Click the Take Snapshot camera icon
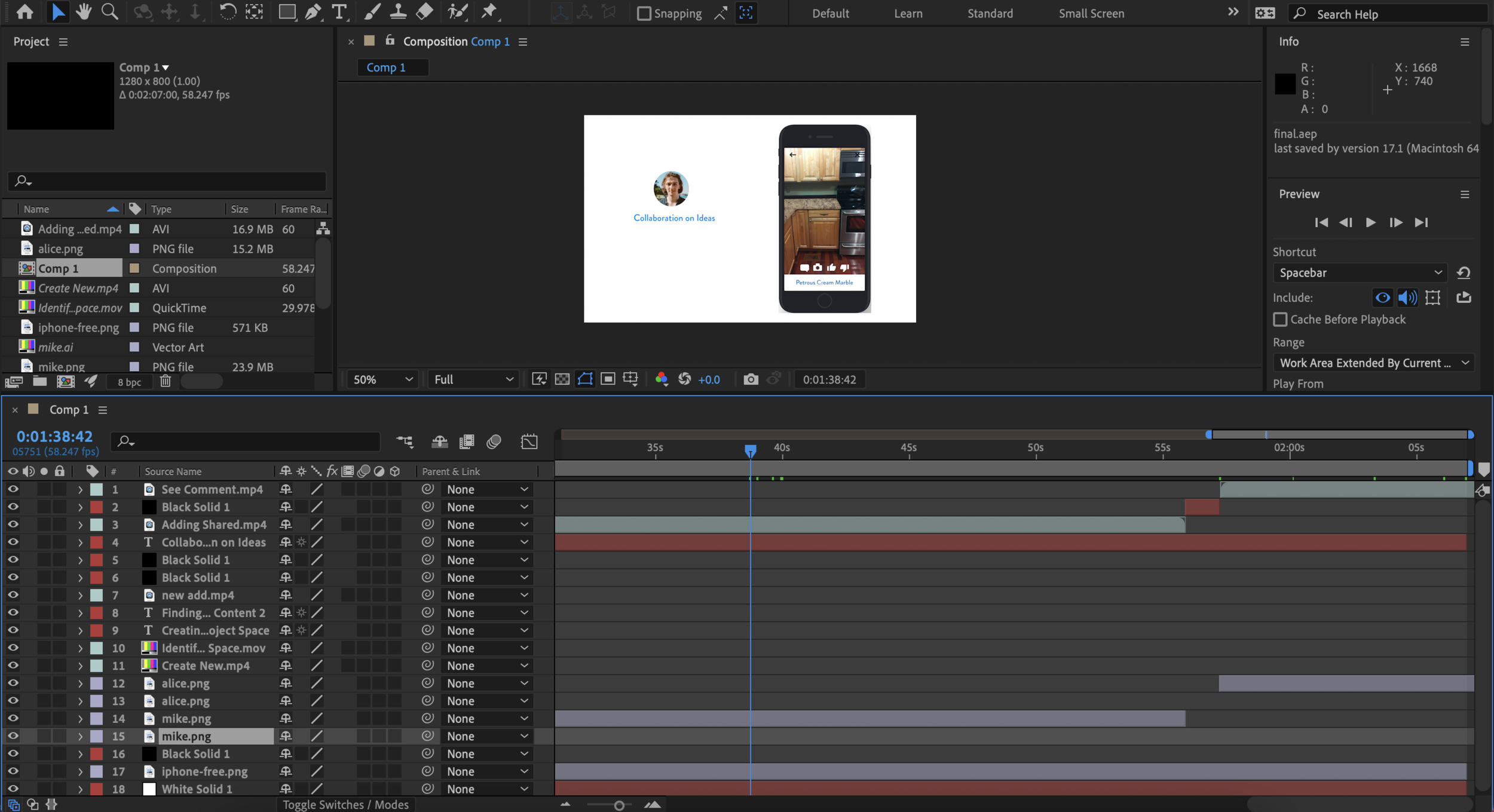This screenshot has width=1494, height=812. pyautogui.click(x=751, y=379)
